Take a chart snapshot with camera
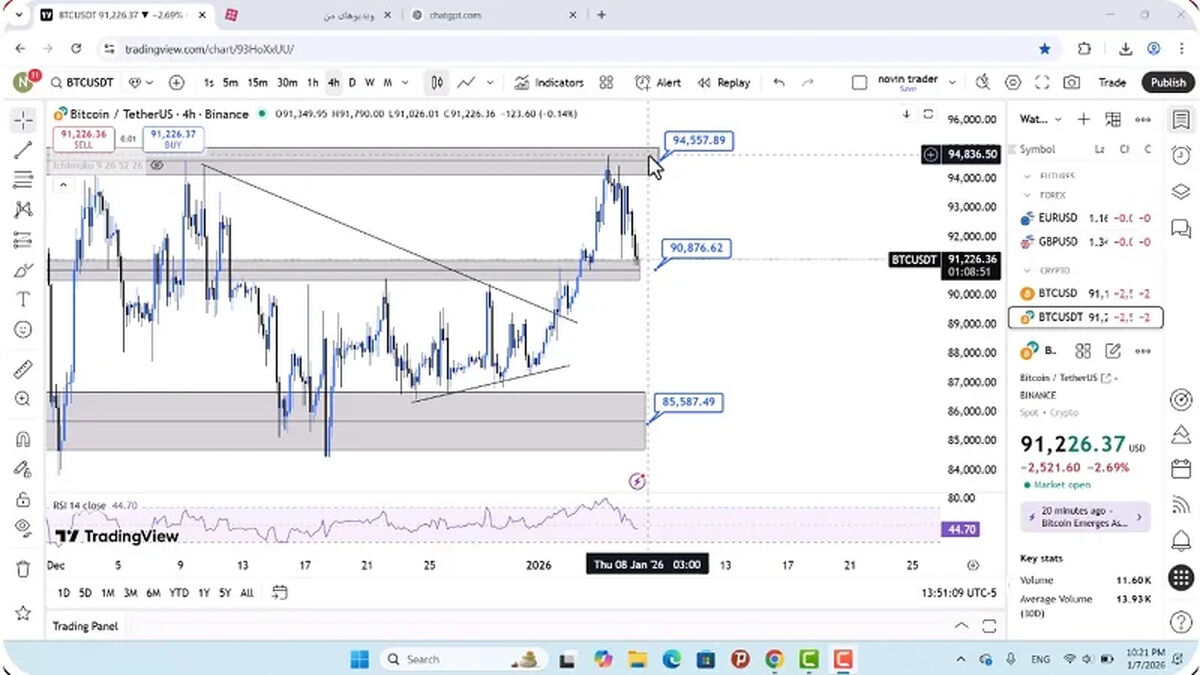The width and height of the screenshot is (1200, 675). pos(1072,83)
